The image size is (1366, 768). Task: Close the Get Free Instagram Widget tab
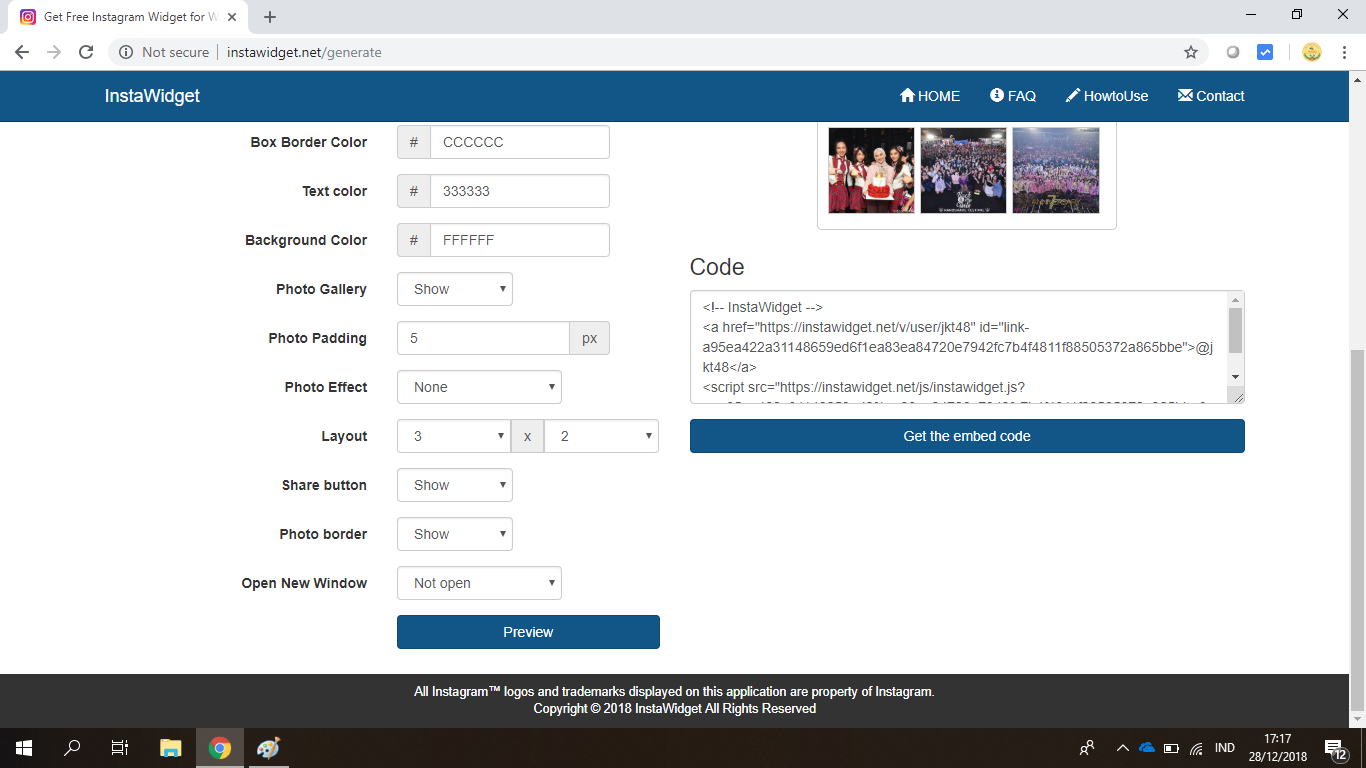(x=233, y=17)
